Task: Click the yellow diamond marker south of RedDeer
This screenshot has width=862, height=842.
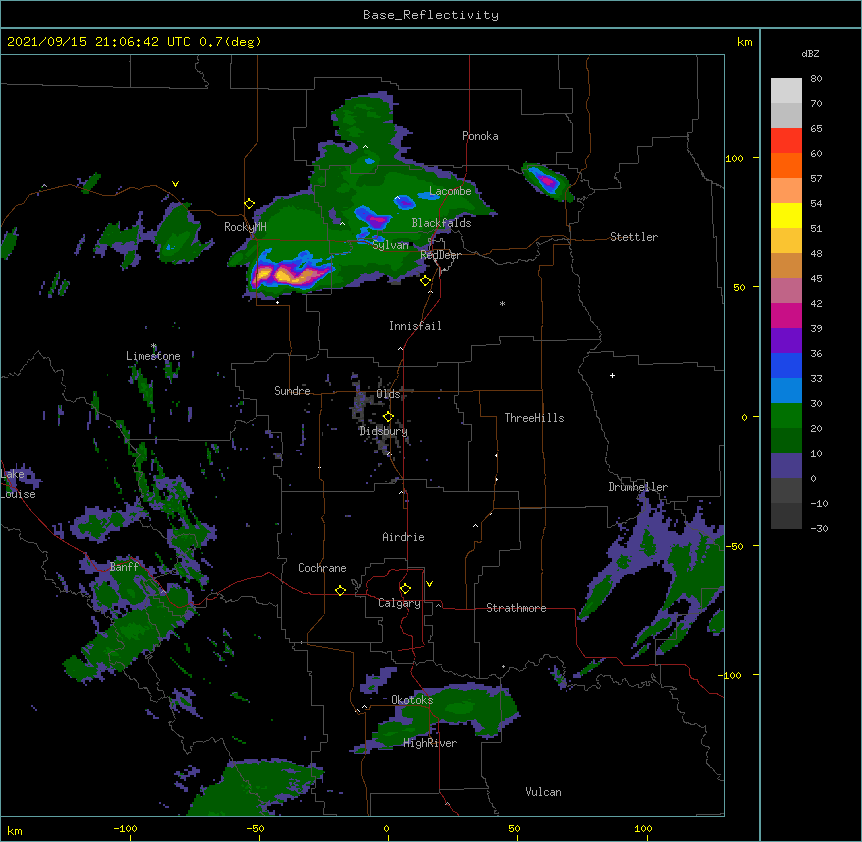Action: pos(426,281)
